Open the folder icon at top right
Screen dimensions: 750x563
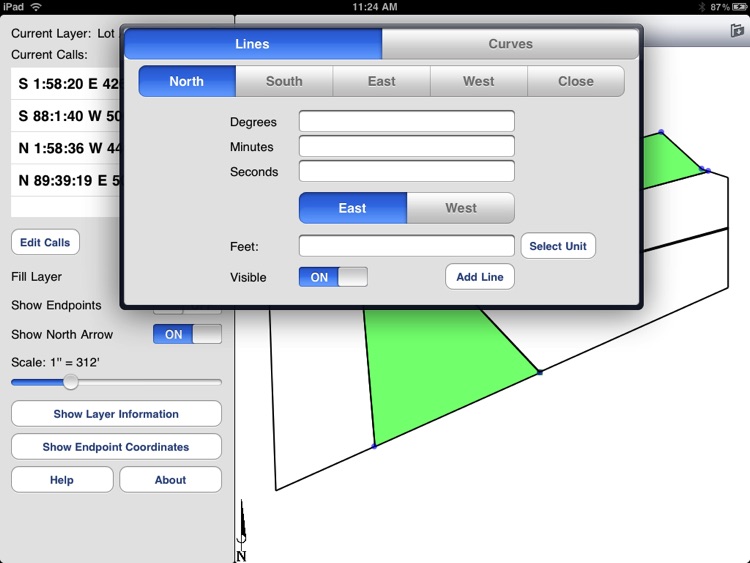coord(737,31)
